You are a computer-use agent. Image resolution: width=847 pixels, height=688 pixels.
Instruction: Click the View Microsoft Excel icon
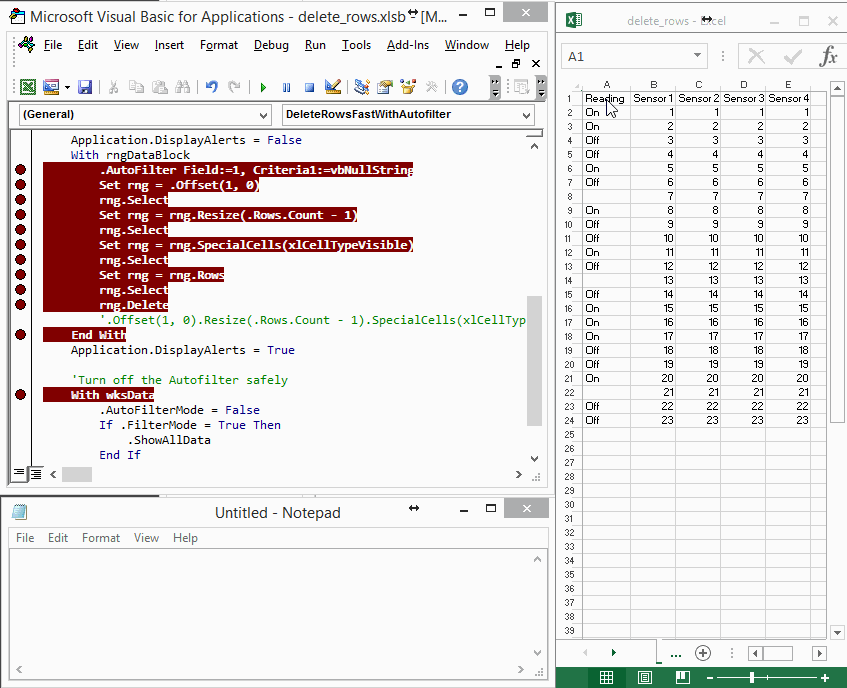point(28,87)
